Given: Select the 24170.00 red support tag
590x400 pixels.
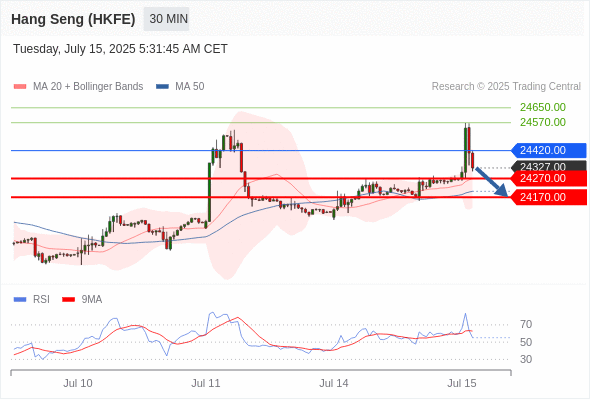Looking at the screenshot, I should pyautogui.click(x=549, y=197).
